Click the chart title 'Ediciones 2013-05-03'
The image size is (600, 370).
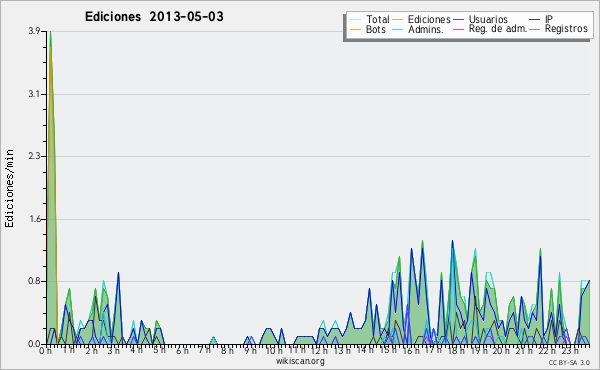click(154, 17)
